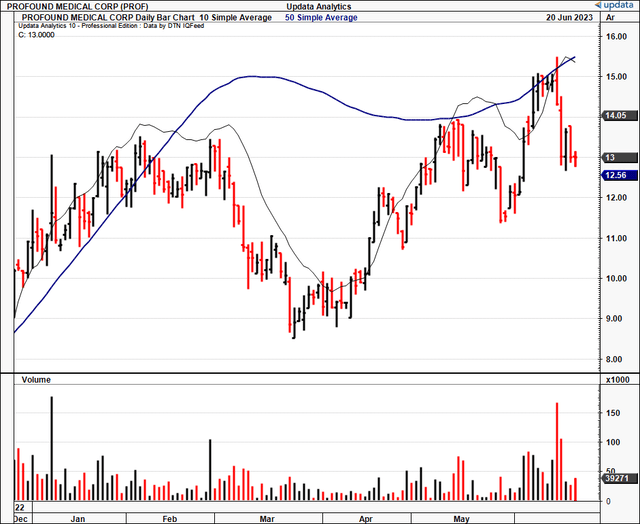The width and height of the screenshot is (640, 524).
Task: Click the Jan month label
Action: (78, 519)
